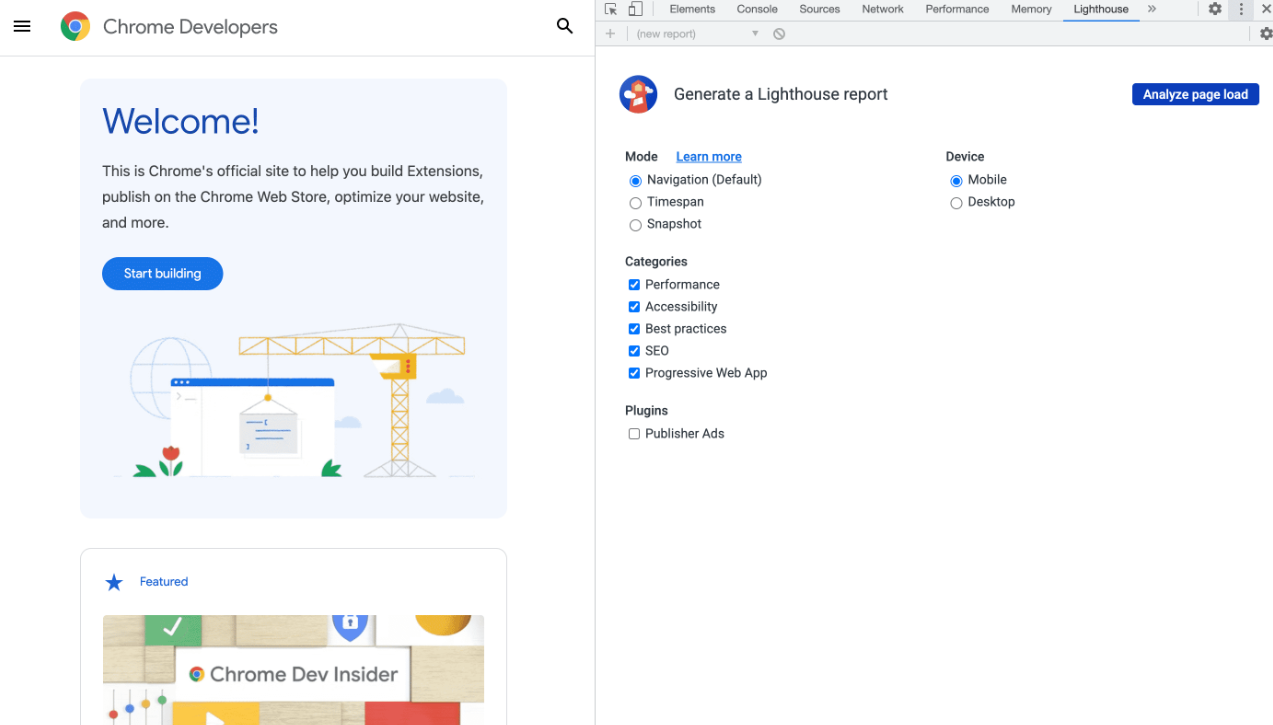Switch to the Network tab
Image resolution: width=1273 pixels, height=725 pixels.
tap(882, 9)
